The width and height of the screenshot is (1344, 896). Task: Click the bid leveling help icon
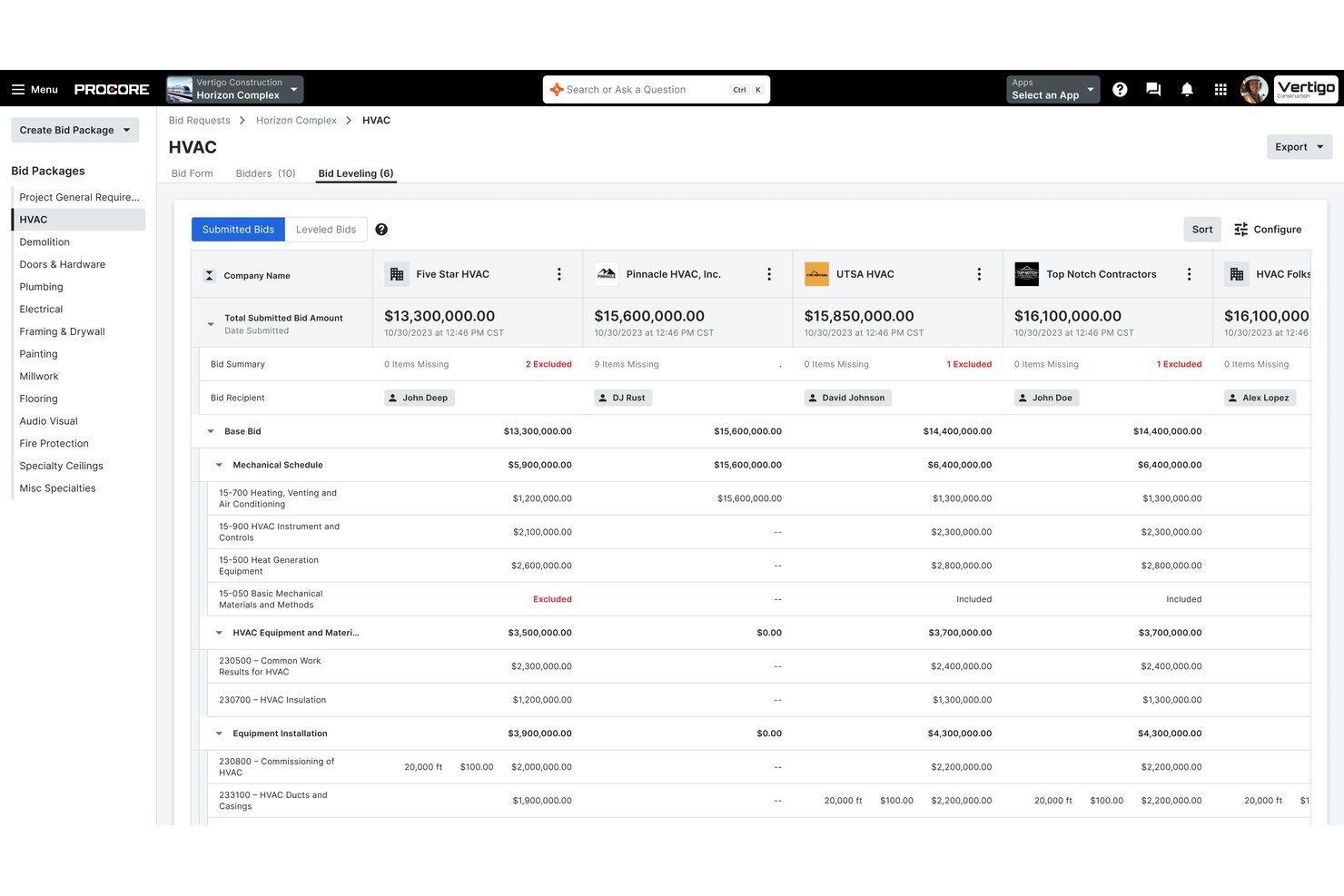click(x=381, y=230)
